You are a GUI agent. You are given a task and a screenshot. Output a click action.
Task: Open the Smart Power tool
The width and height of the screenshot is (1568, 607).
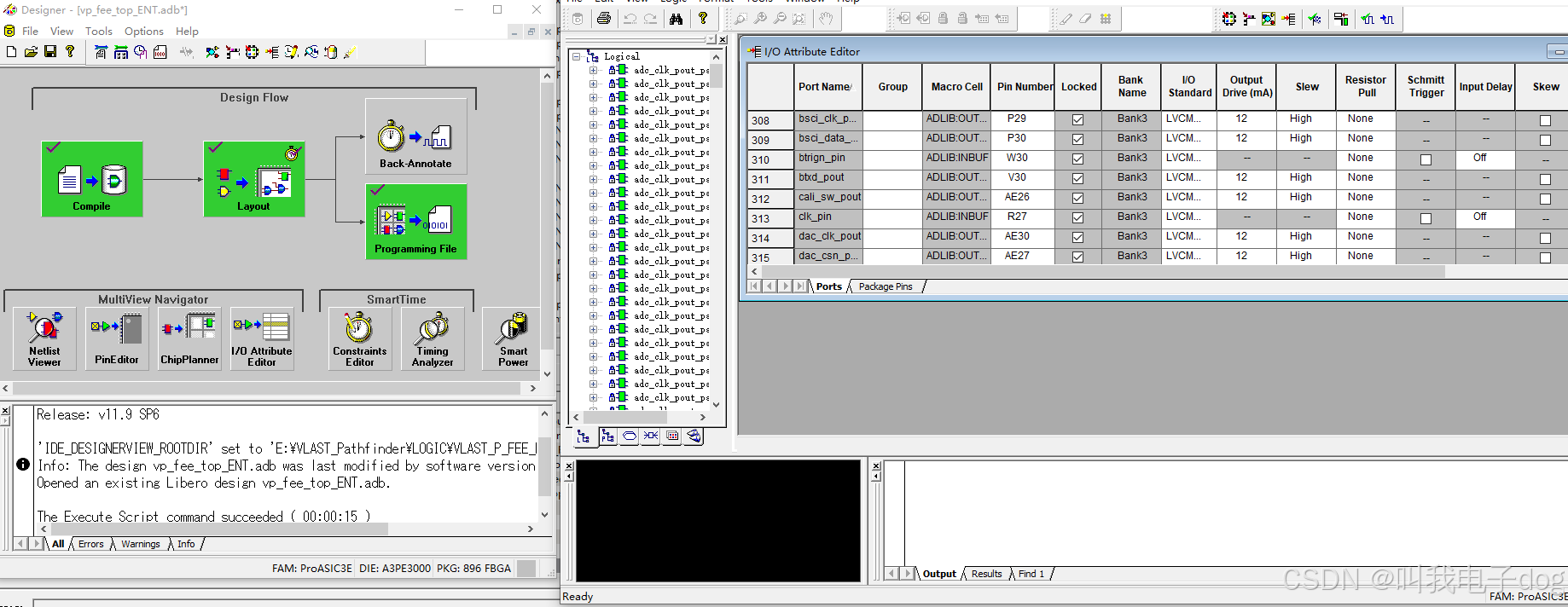[513, 338]
